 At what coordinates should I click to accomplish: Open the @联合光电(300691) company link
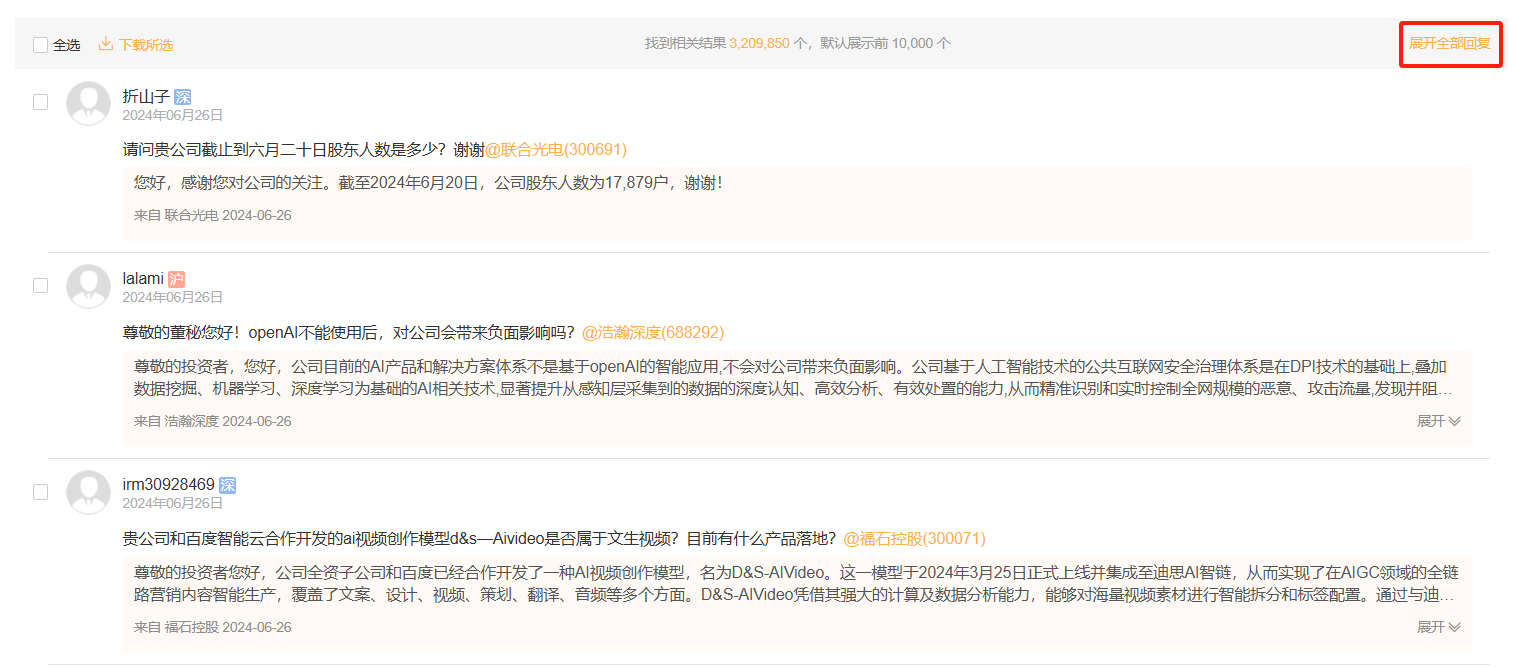(x=556, y=149)
